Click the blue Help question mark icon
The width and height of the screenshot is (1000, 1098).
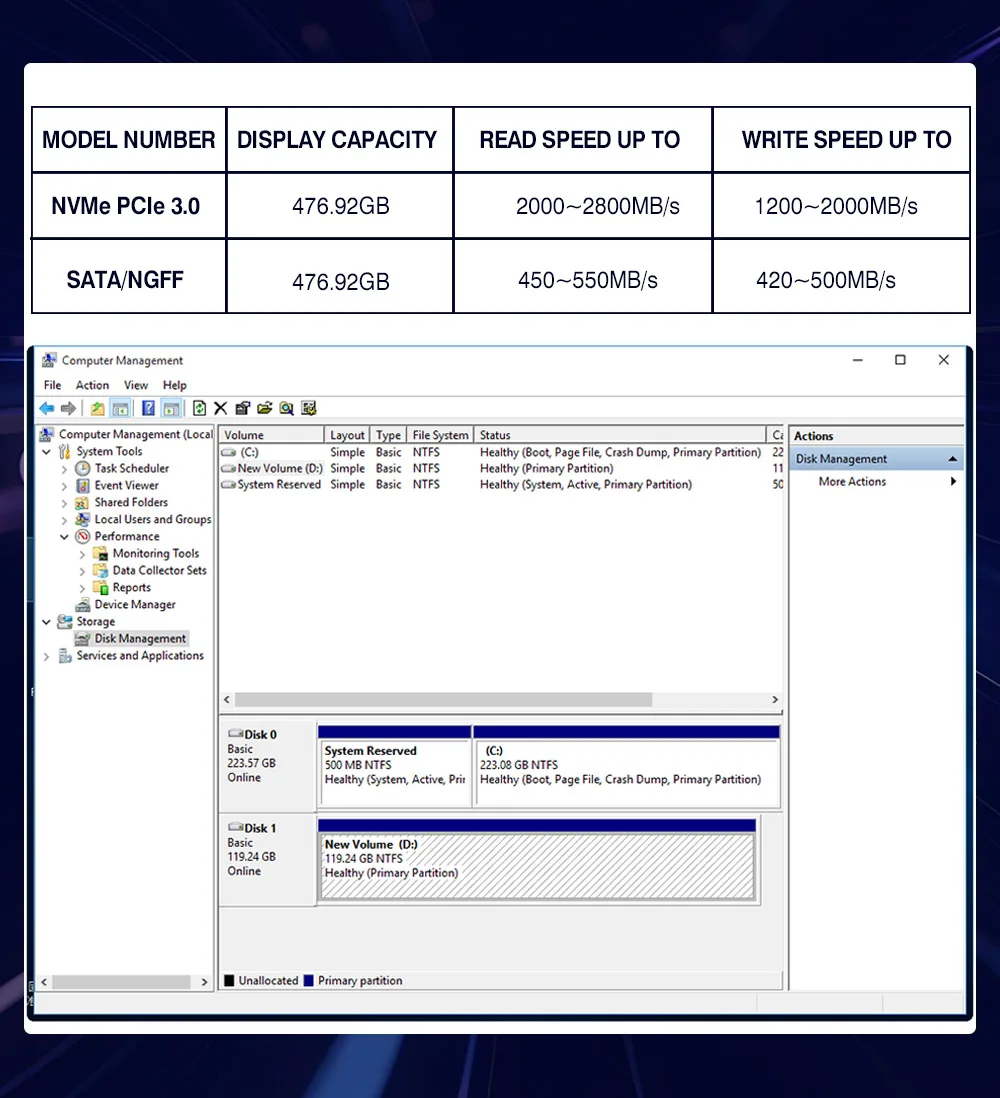(x=148, y=408)
